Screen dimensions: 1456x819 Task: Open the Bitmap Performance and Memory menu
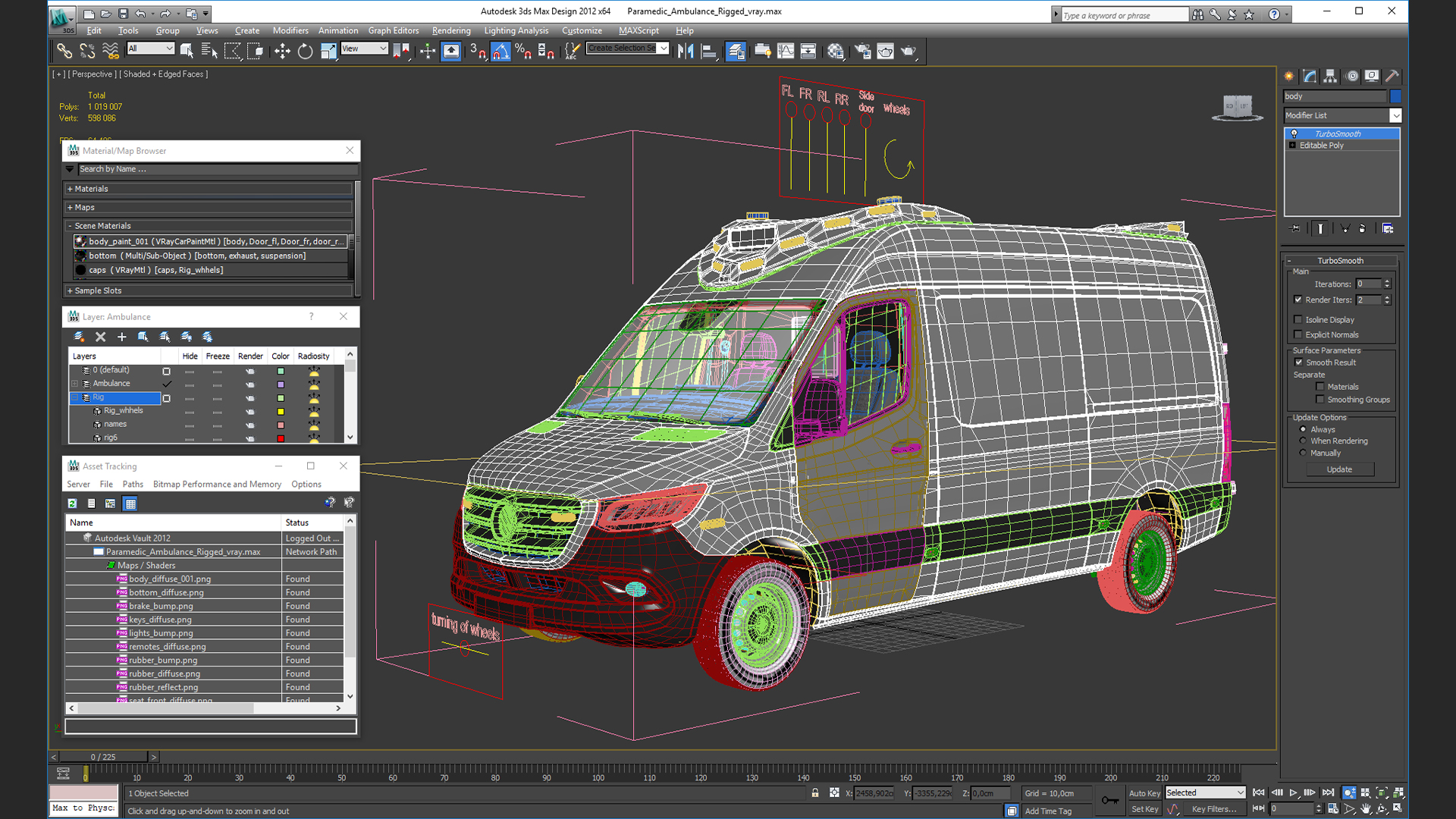coord(217,484)
